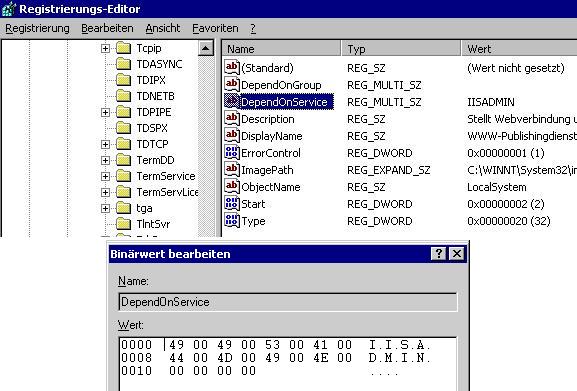Click the TermDD folder icon
The height and width of the screenshot is (391, 577).
pos(124,160)
